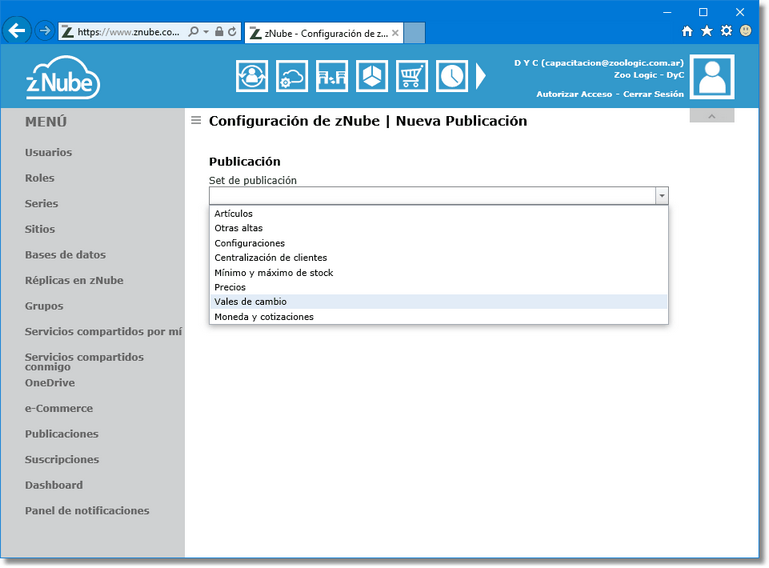Select Otras altas from the dropdown list

pos(438,228)
